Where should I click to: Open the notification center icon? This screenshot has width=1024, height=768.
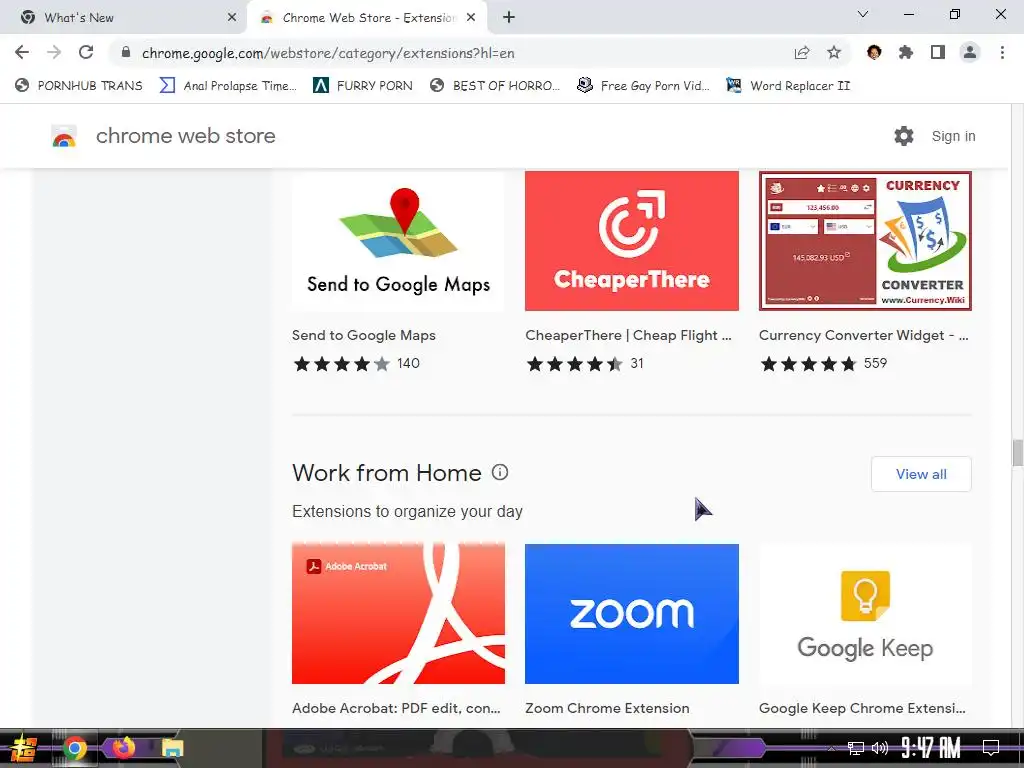coord(991,748)
